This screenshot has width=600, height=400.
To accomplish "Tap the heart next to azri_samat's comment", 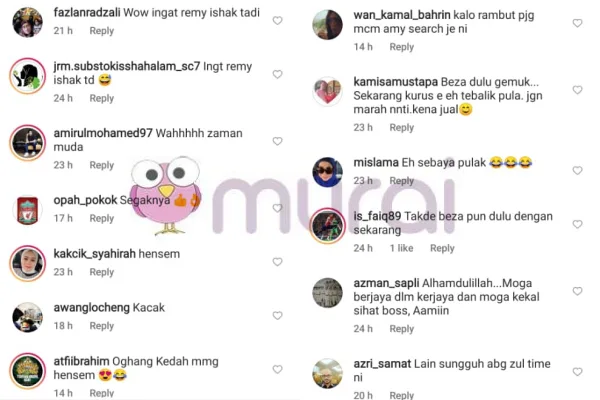I will click(577, 372).
